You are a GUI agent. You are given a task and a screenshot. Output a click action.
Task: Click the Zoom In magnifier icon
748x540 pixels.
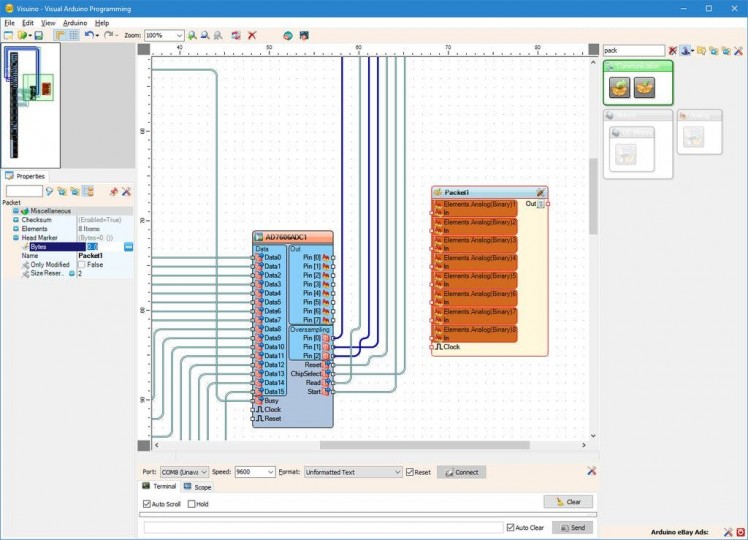pyautogui.click(x=192, y=35)
